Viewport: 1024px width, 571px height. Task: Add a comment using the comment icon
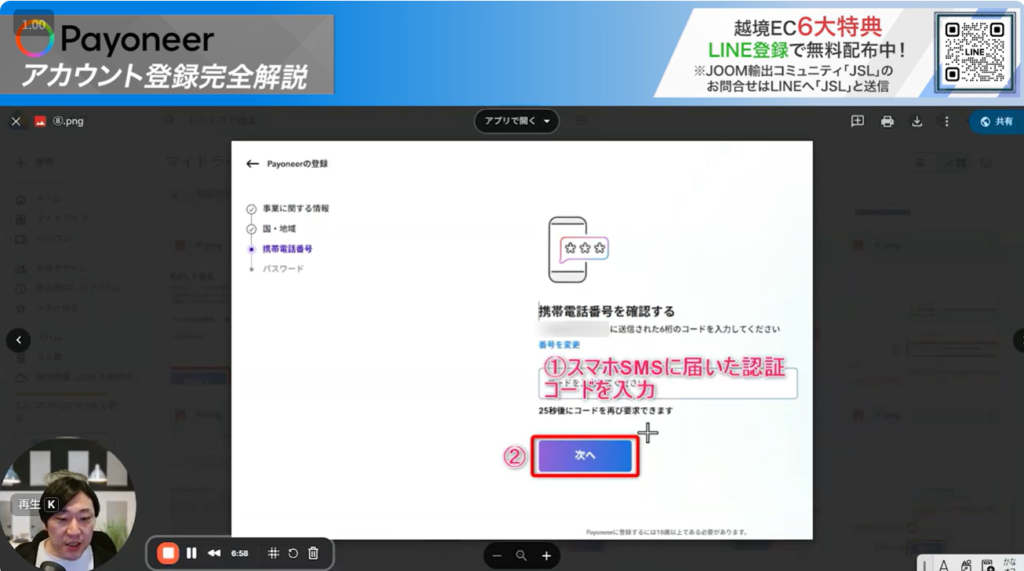point(857,122)
